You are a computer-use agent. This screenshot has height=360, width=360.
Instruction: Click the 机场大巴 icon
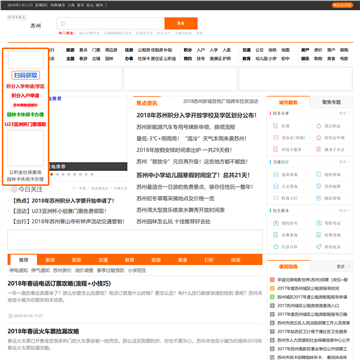(x=275, y=198)
